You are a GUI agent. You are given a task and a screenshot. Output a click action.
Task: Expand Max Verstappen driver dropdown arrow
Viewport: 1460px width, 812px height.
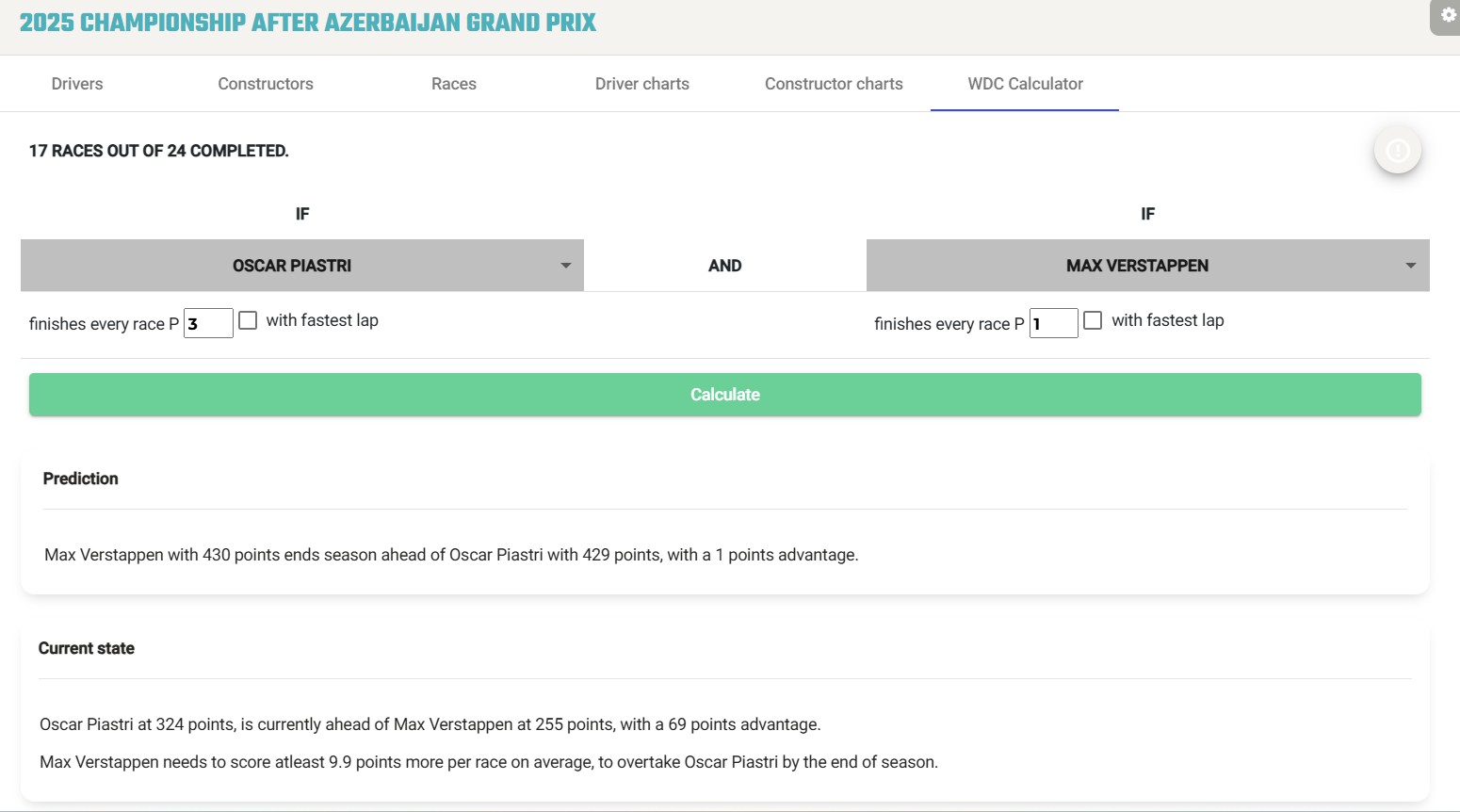click(x=1410, y=266)
